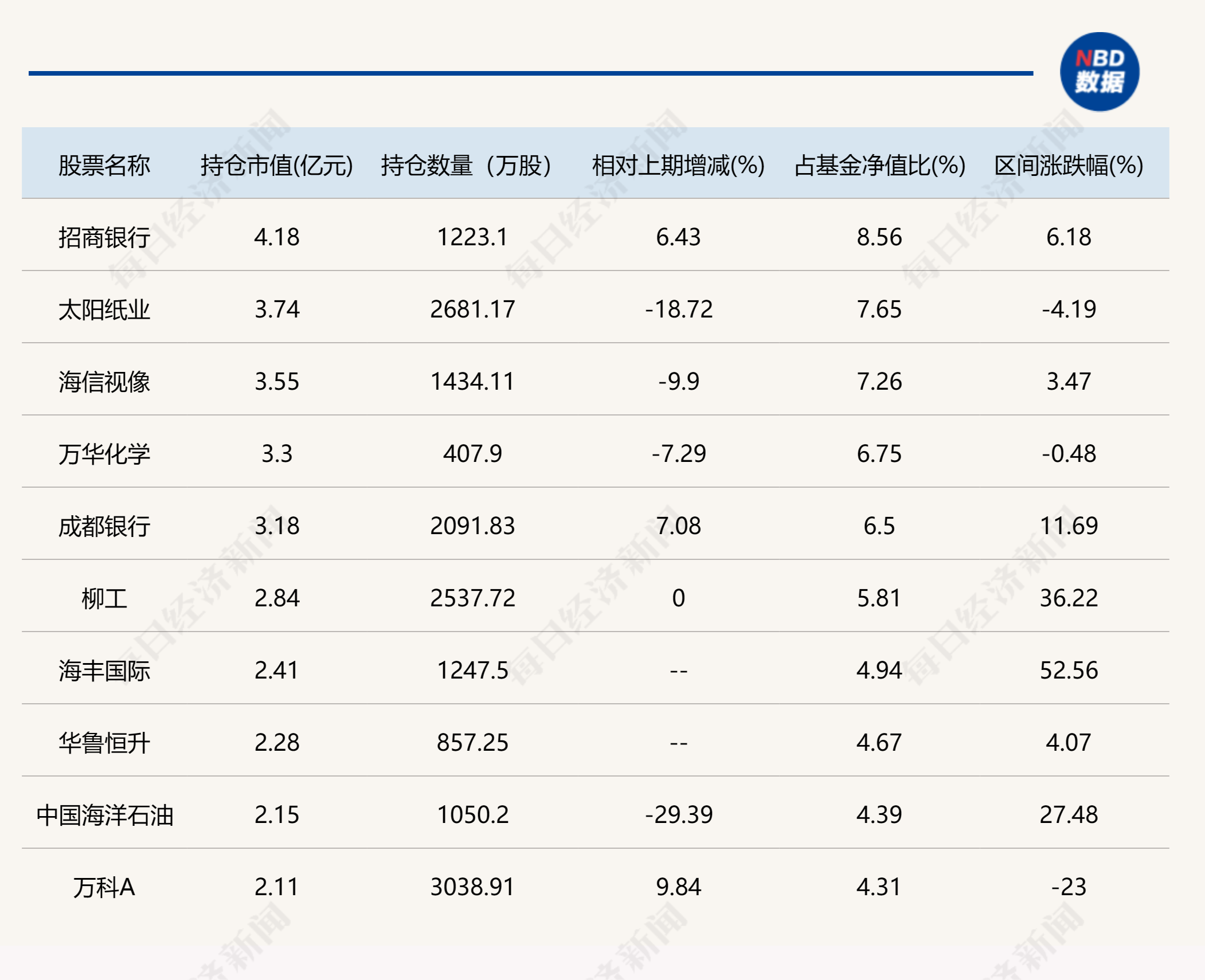Viewport: 1205px width, 980px height.
Task: Select 海信视像 share count 1434.11
Action: (472, 382)
